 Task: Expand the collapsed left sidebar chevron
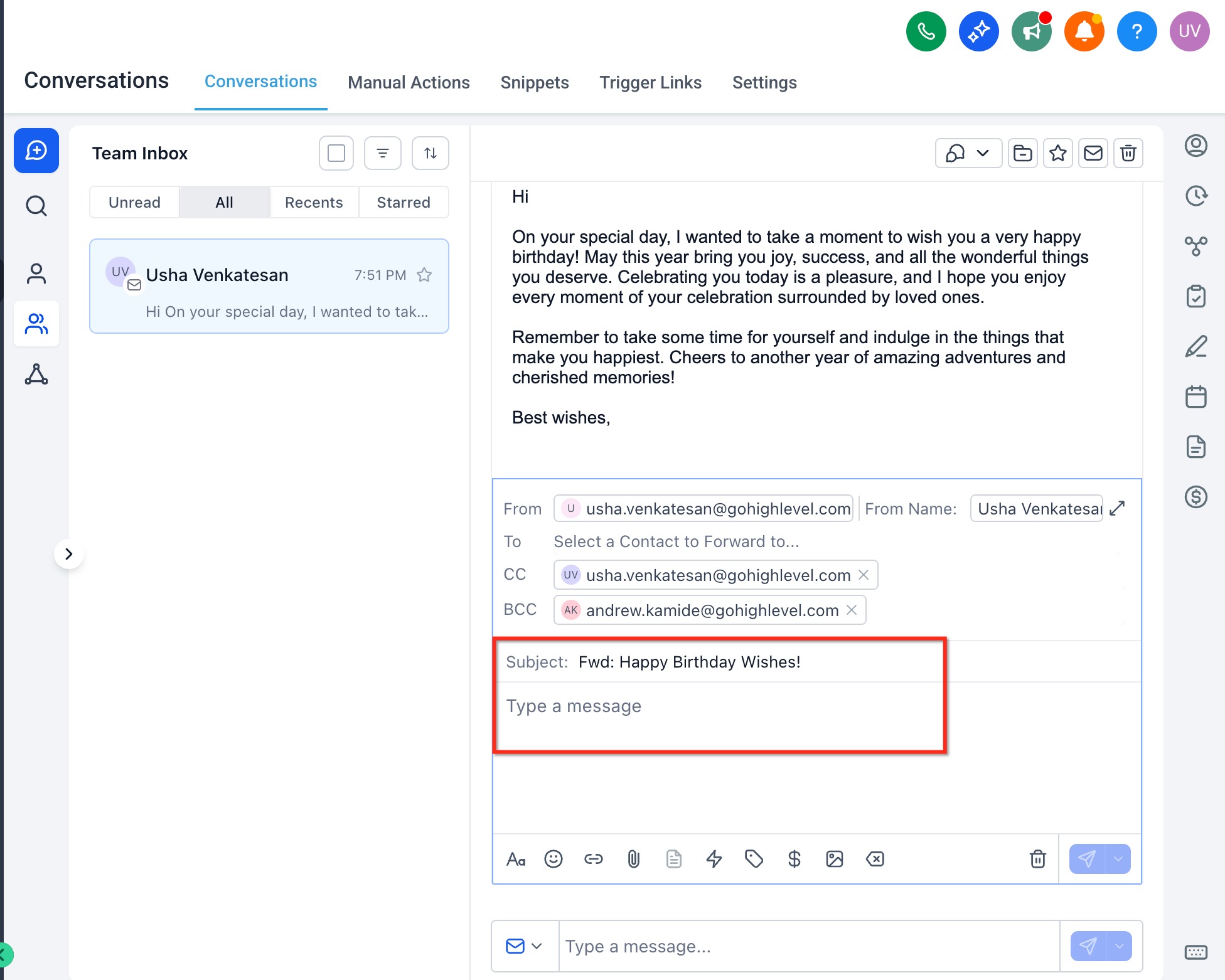click(69, 554)
